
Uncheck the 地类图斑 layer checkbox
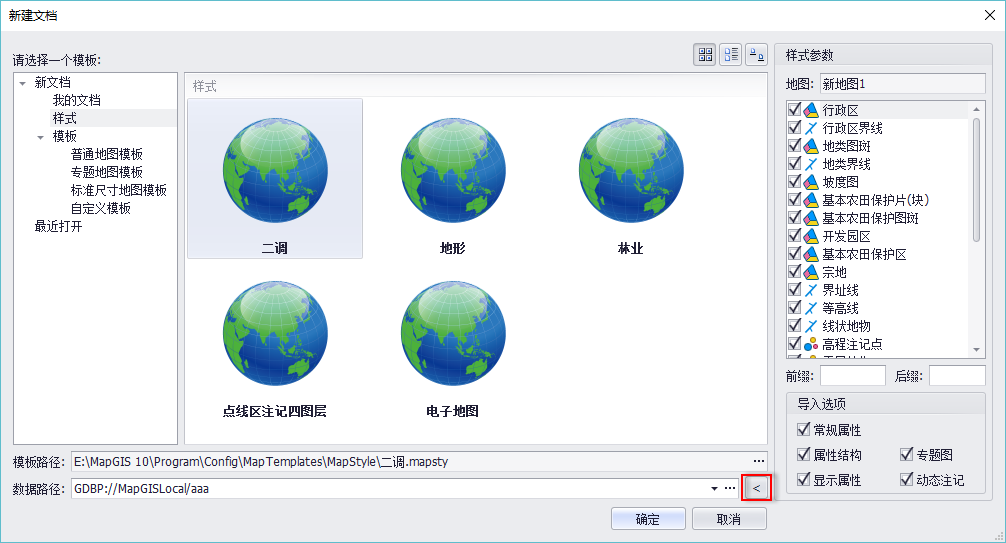pyautogui.click(x=795, y=146)
